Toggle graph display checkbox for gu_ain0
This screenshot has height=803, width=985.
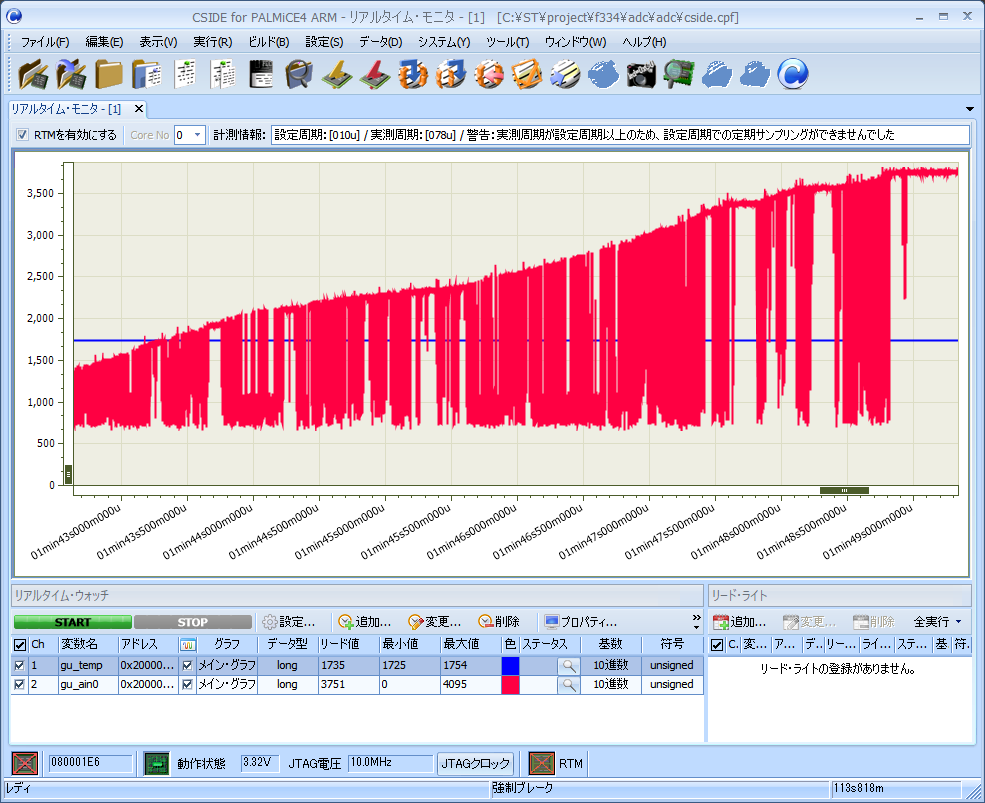(187, 684)
